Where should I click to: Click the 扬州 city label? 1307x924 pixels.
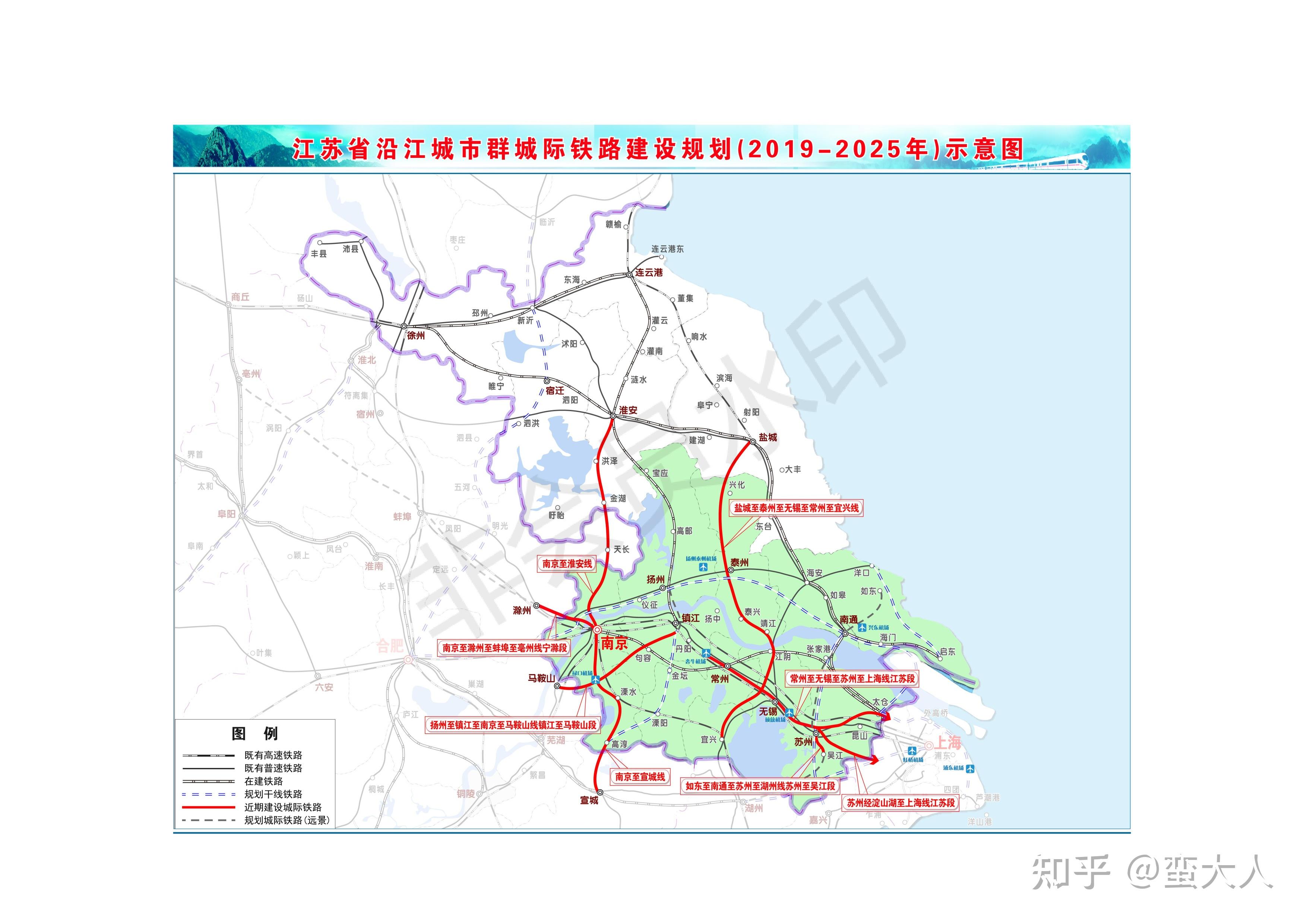655,580
